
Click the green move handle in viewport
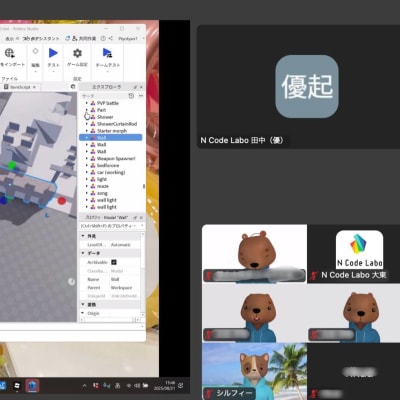(12, 165)
